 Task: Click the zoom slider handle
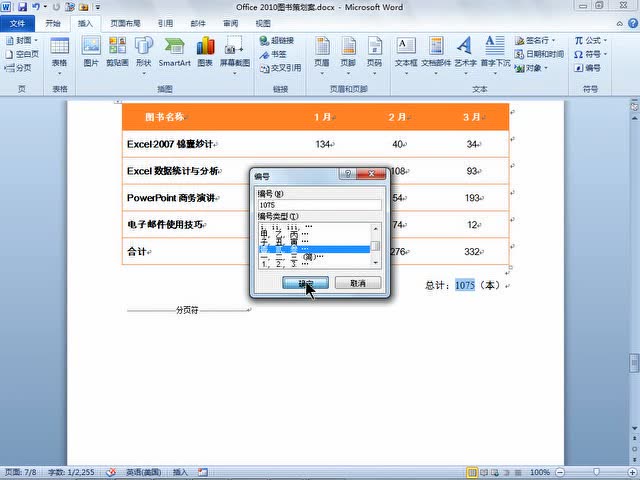(596, 472)
